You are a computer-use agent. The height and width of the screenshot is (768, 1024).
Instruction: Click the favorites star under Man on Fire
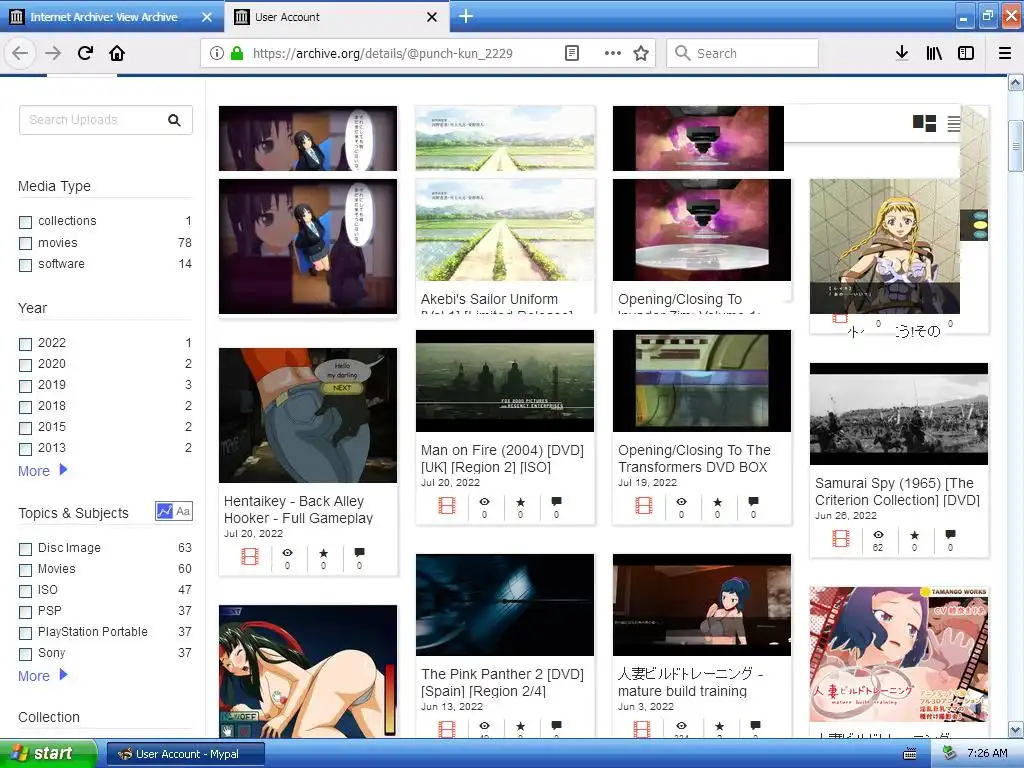point(520,502)
